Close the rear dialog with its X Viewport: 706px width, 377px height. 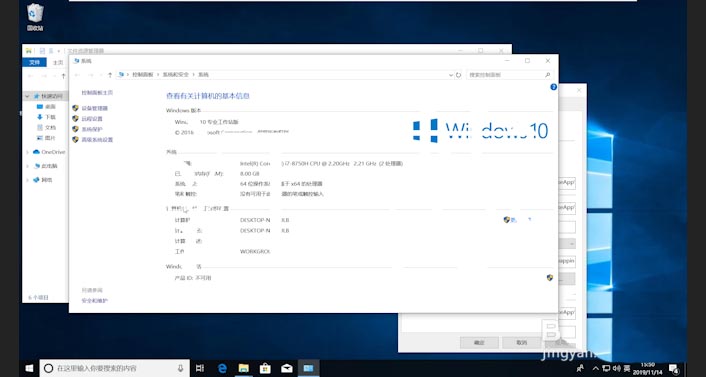(579, 90)
